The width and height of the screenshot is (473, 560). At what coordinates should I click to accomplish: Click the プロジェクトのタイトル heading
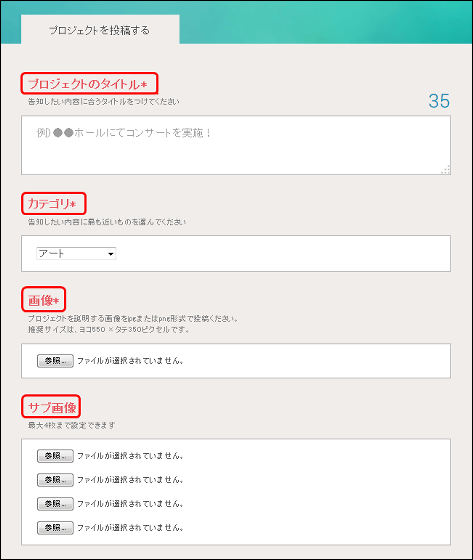(x=89, y=84)
